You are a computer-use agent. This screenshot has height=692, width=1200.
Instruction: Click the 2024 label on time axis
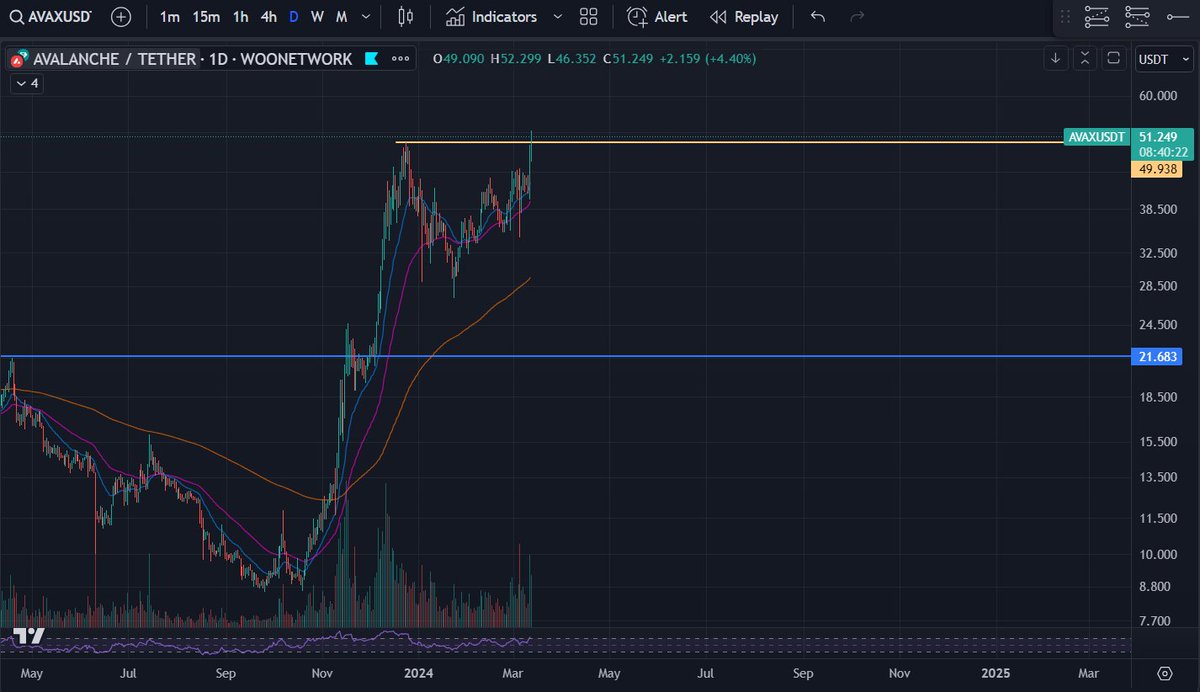(x=418, y=673)
